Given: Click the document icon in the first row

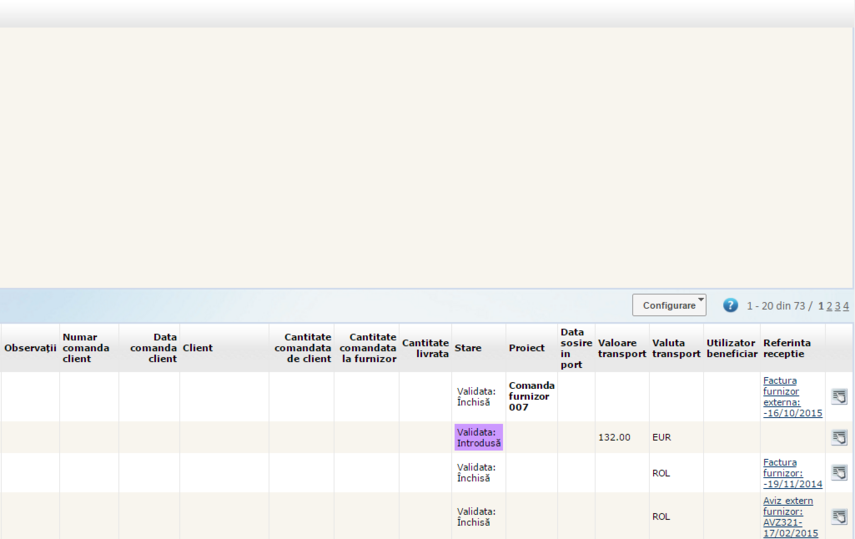Looking at the screenshot, I should [839, 397].
